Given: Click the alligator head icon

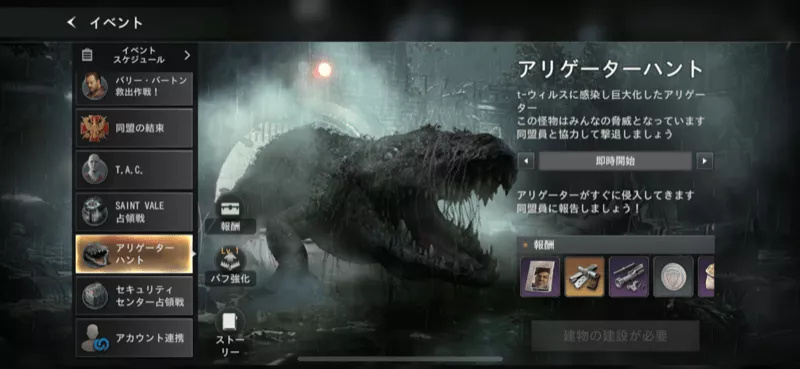Looking at the screenshot, I should point(95,254).
